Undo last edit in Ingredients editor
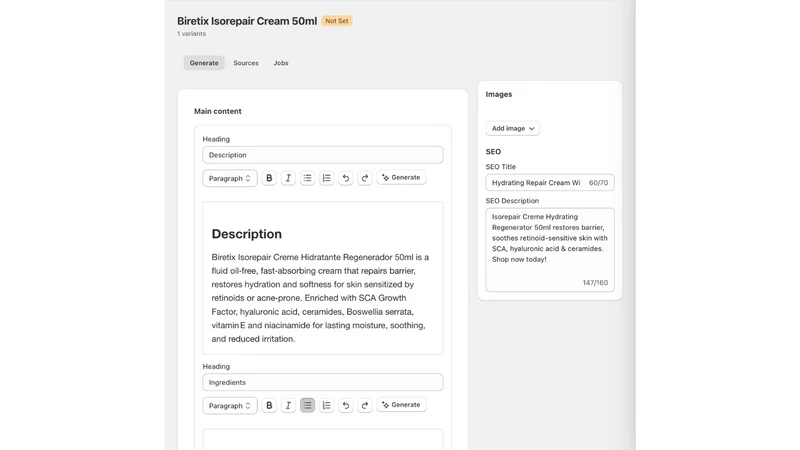800x450 pixels. (x=345, y=406)
